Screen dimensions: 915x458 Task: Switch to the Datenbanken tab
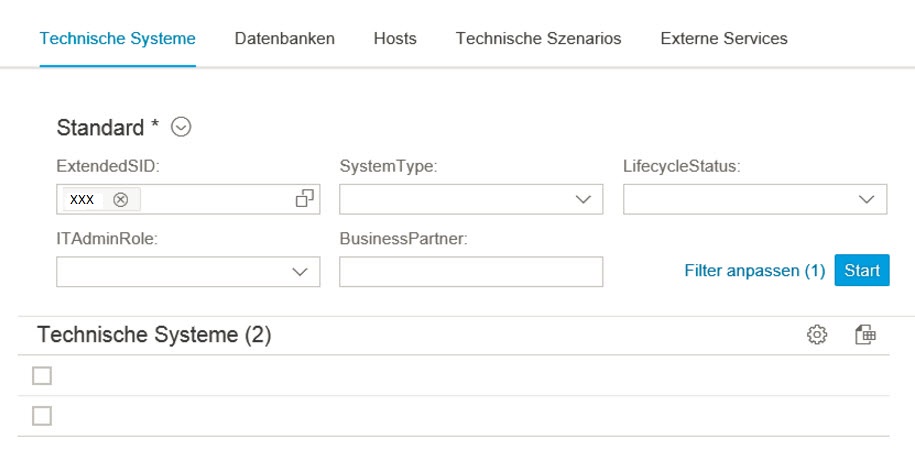(x=285, y=39)
